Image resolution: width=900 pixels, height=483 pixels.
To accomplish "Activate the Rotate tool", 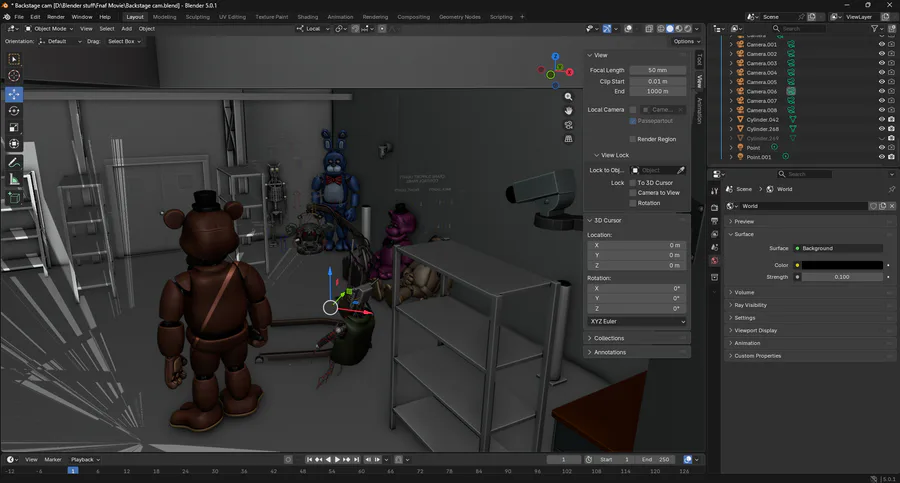I will (14, 111).
